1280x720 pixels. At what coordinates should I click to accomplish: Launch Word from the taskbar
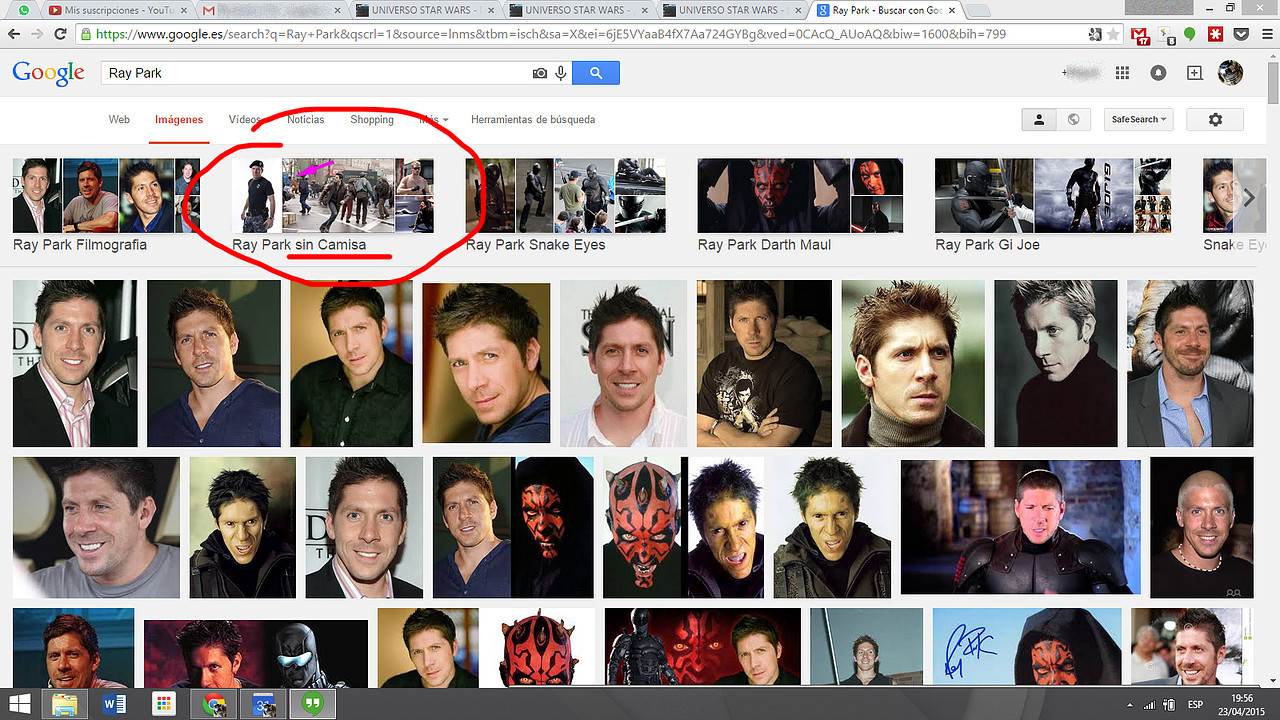[115, 704]
